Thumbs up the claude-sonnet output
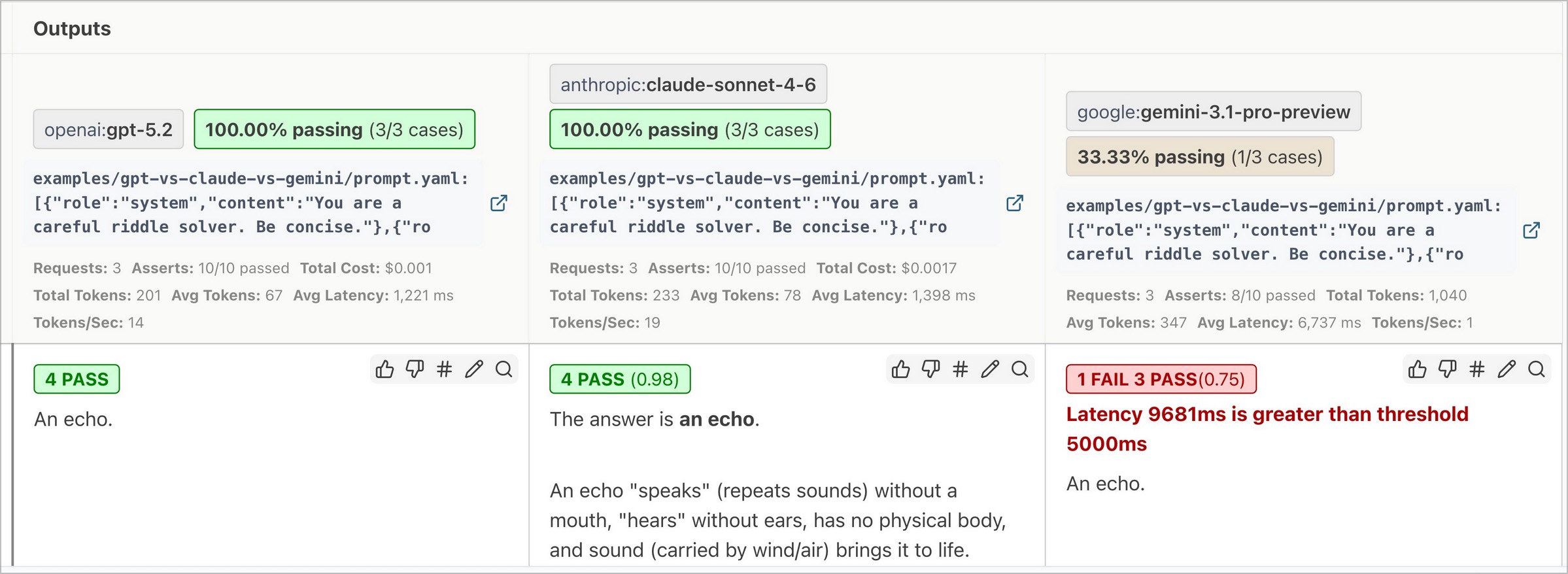The height and width of the screenshot is (574, 1568). point(900,369)
